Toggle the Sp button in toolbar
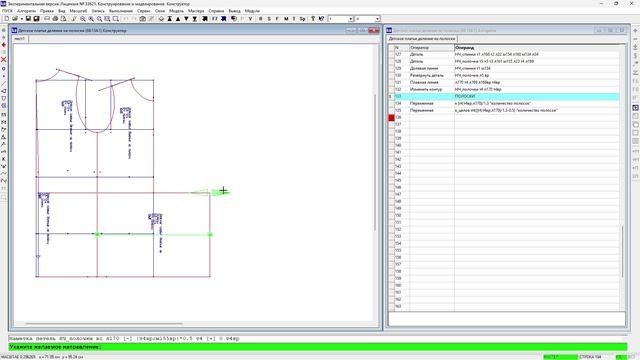The height and width of the screenshot is (360, 640). [302, 18]
